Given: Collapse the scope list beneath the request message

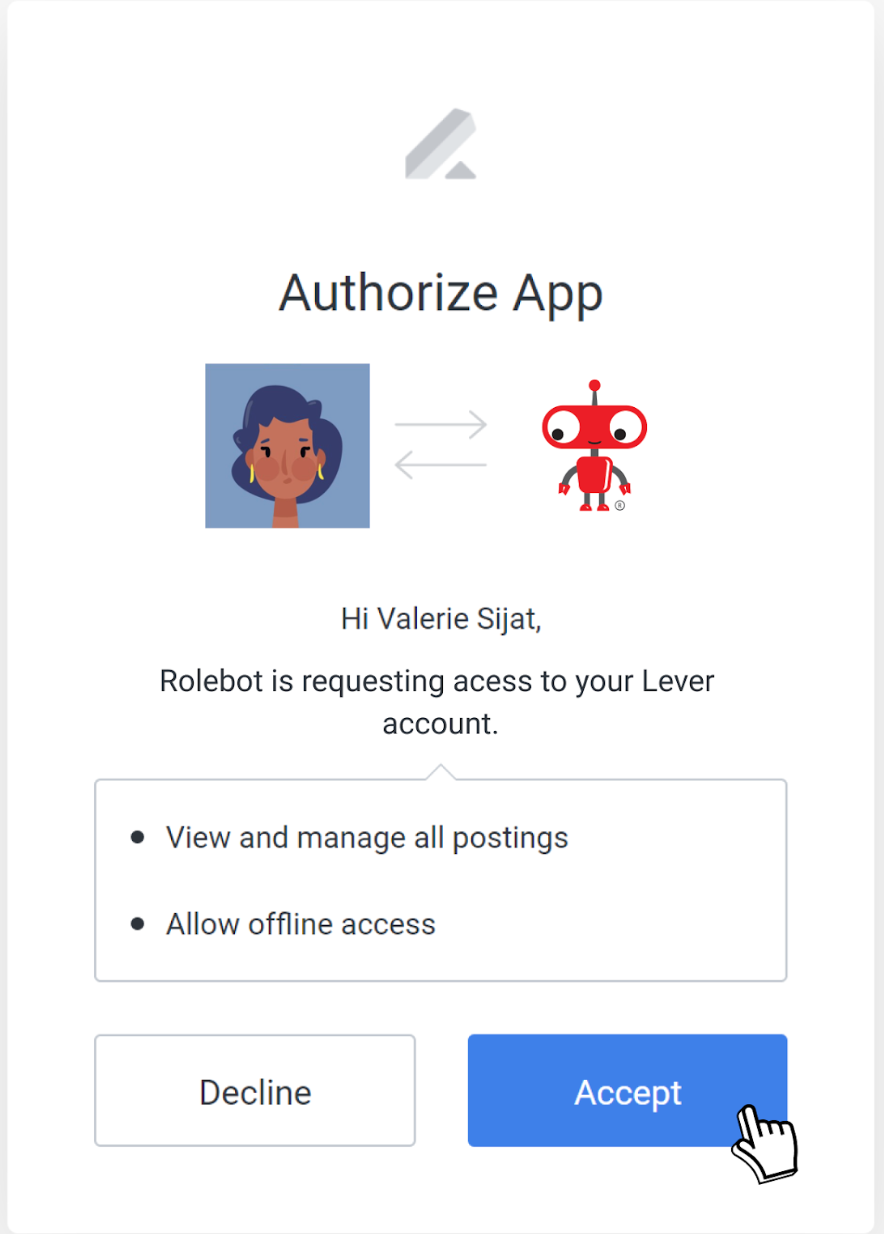Looking at the screenshot, I should coord(440,880).
